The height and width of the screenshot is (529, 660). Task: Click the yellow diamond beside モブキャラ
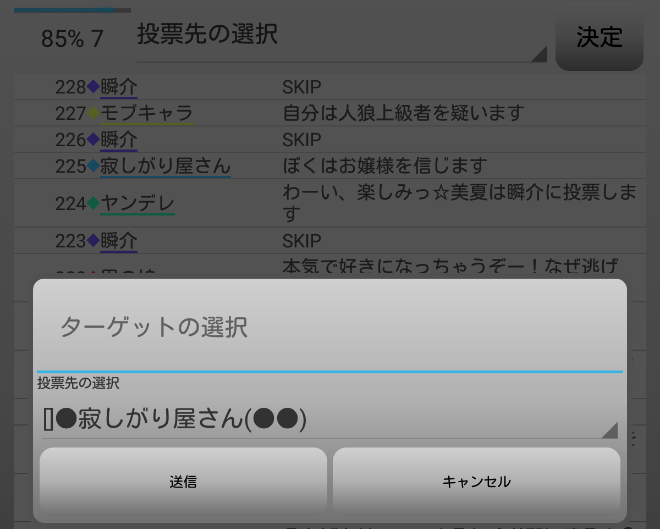pyautogui.click(x=94, y=113)
